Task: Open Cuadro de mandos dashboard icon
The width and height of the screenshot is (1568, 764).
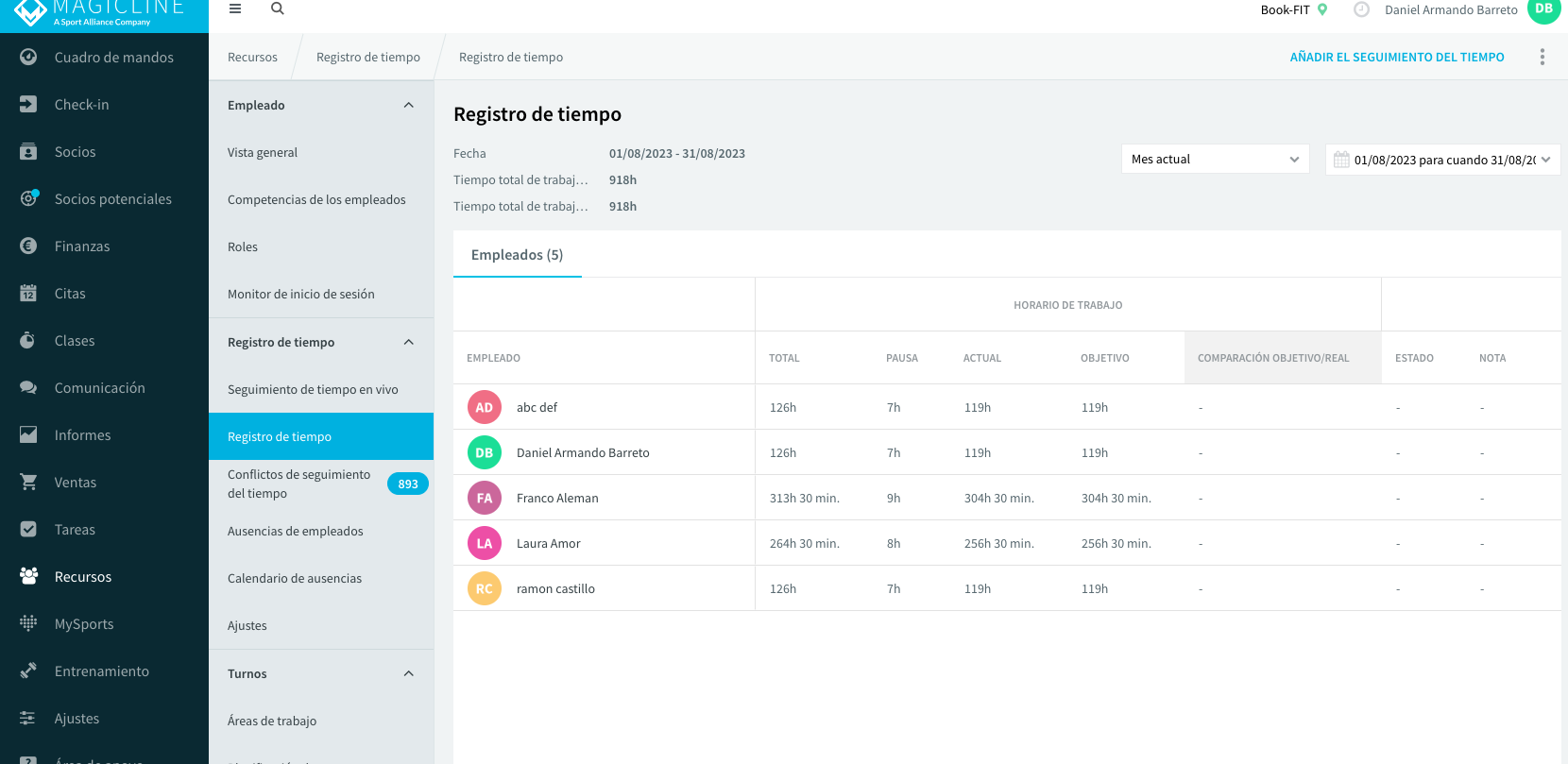Action: point(28,57)
